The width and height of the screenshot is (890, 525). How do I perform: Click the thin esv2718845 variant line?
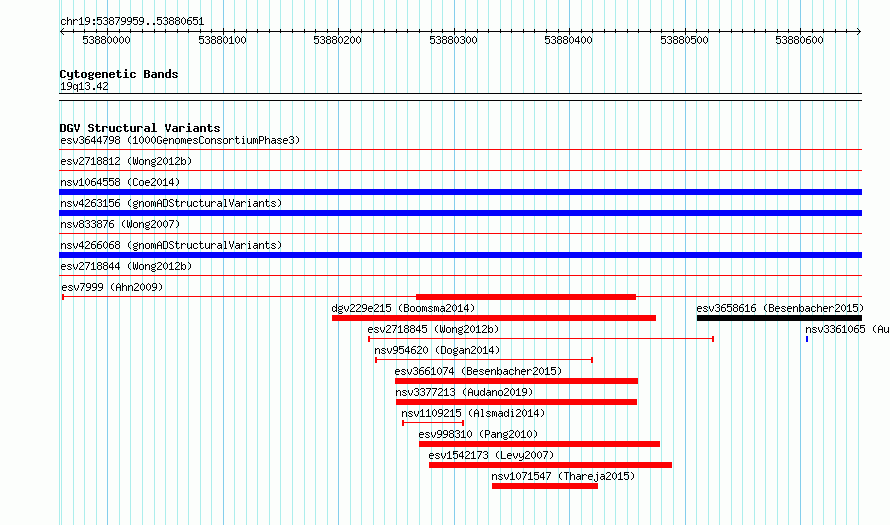tap(541, 339)
